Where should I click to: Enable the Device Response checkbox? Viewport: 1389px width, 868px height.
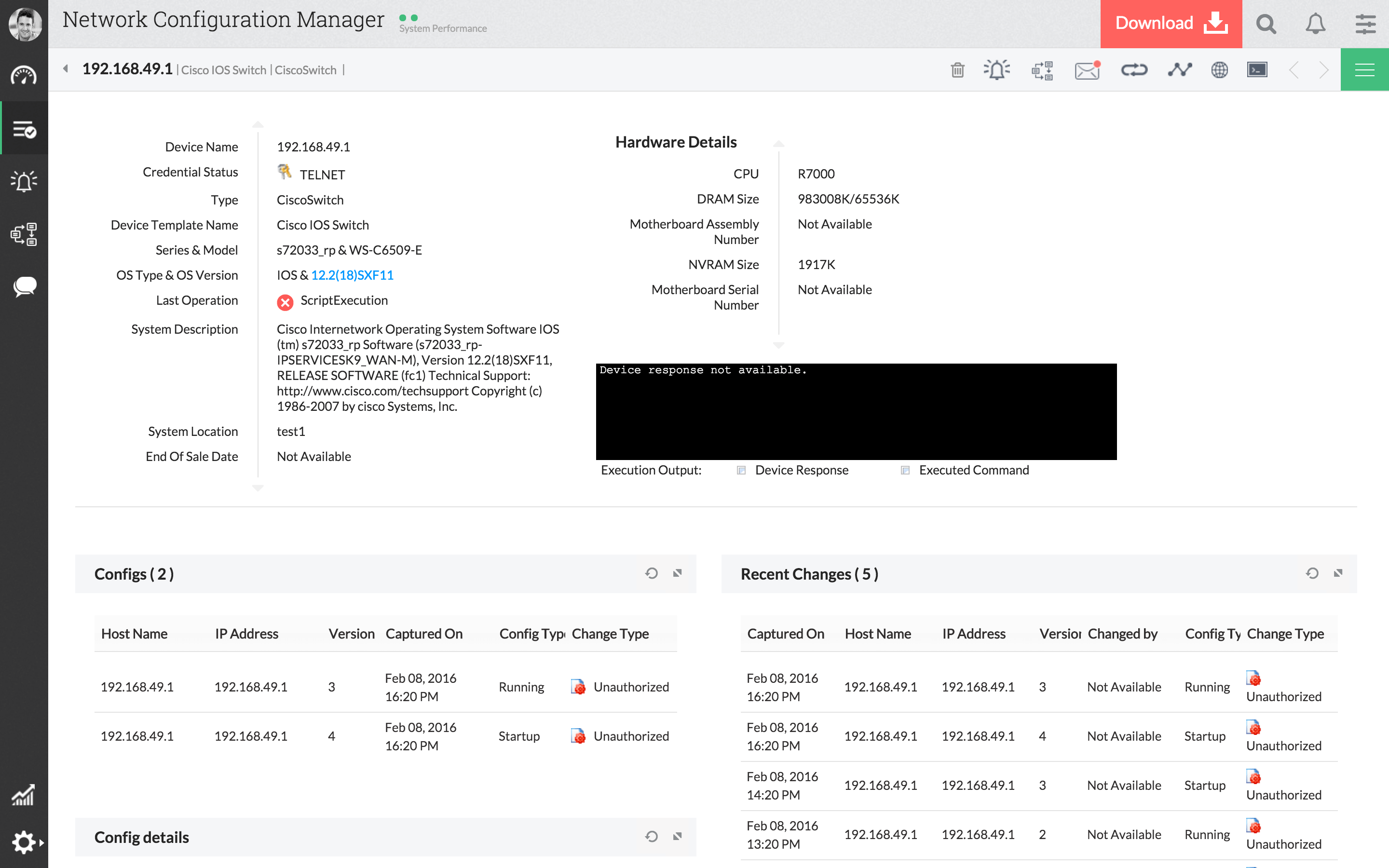click(742, 470)
